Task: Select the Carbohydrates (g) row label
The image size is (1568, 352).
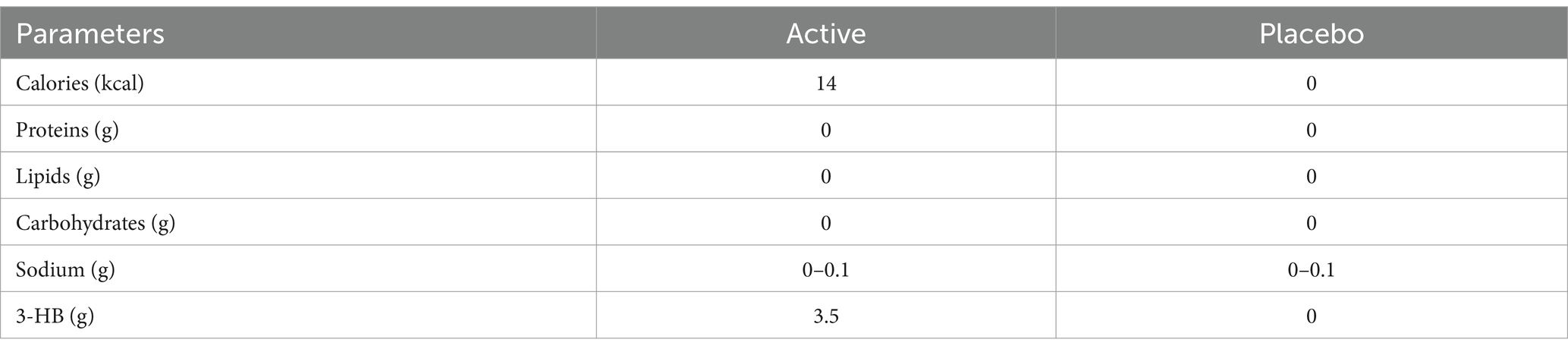Action: tap(96, 224)
